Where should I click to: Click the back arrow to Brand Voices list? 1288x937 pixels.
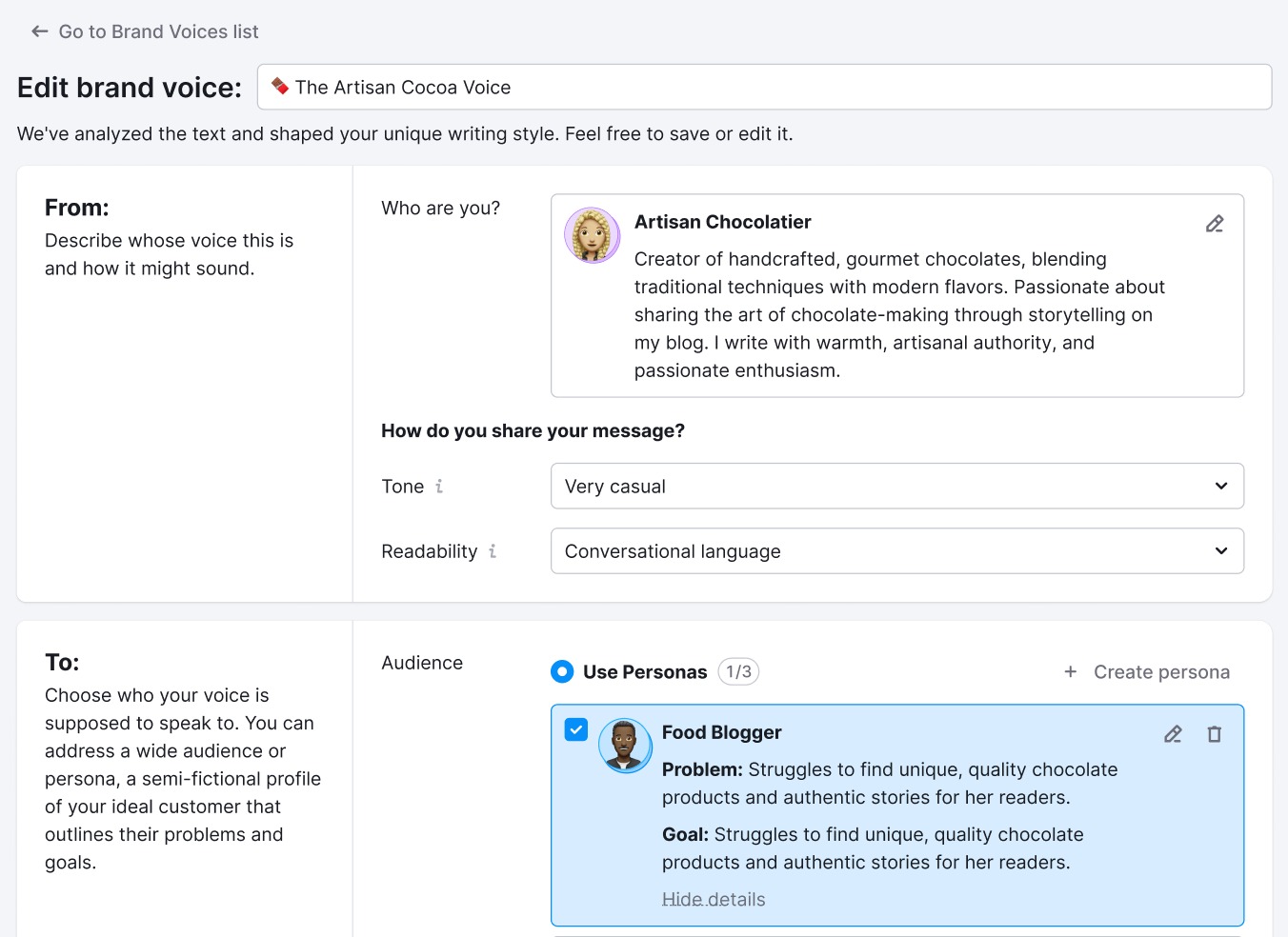tap(38, 30)
